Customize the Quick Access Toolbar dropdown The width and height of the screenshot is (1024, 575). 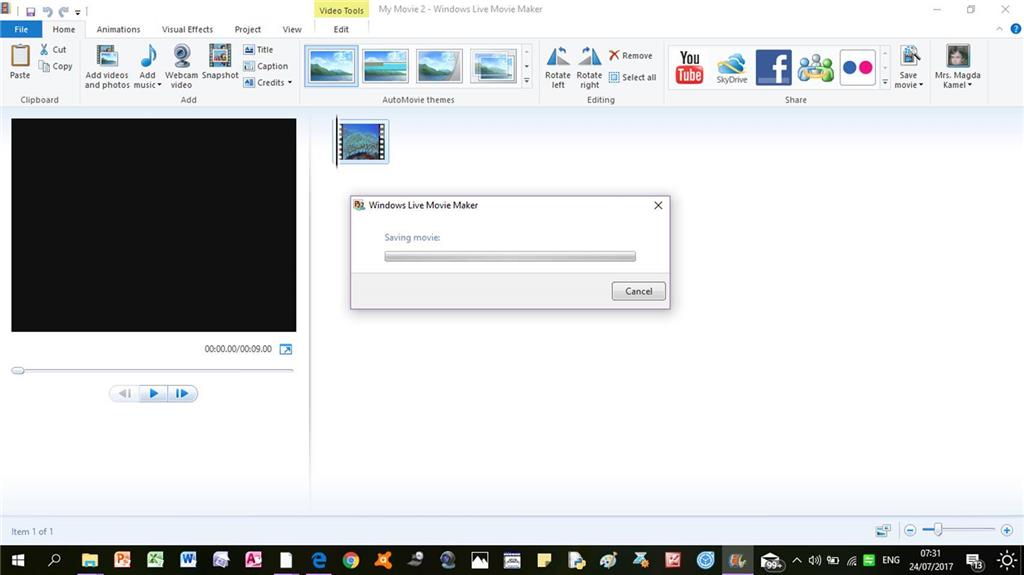point(77,12)
